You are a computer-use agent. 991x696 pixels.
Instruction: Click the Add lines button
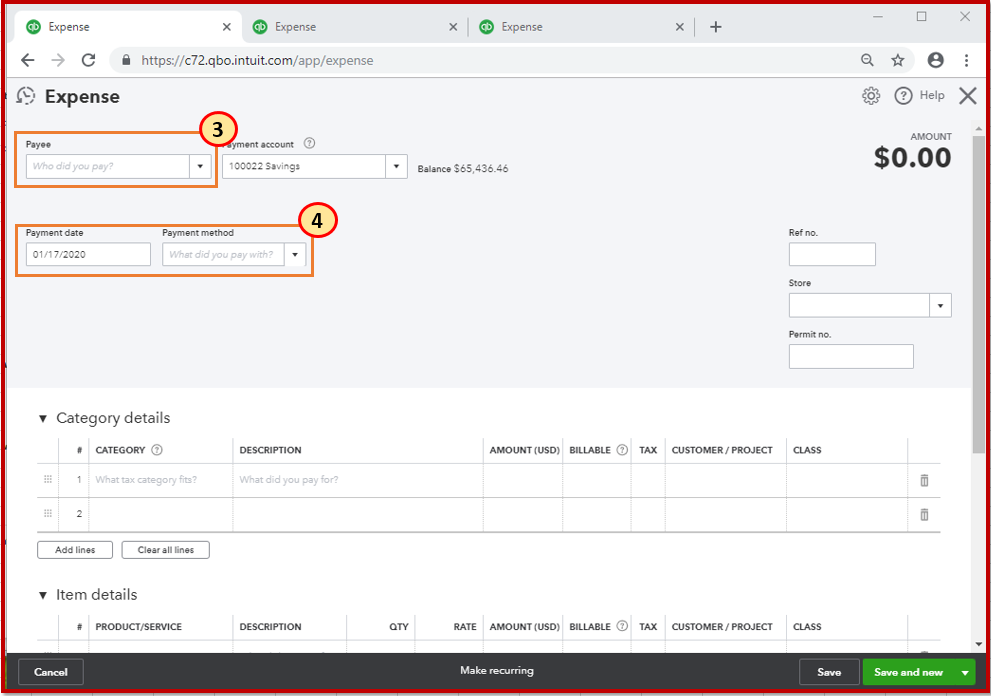click(75, 550)
